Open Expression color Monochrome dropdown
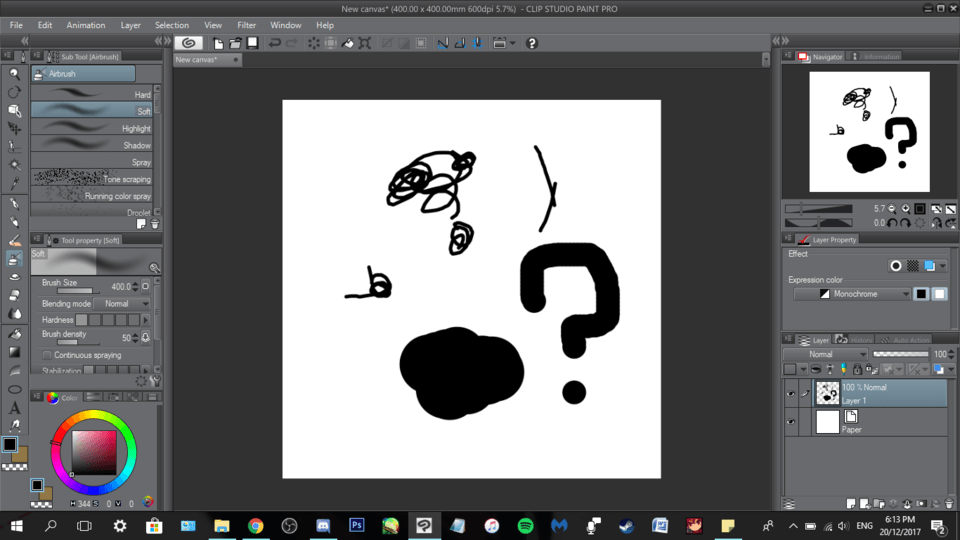The image size is (960, 540). [852, 294]
